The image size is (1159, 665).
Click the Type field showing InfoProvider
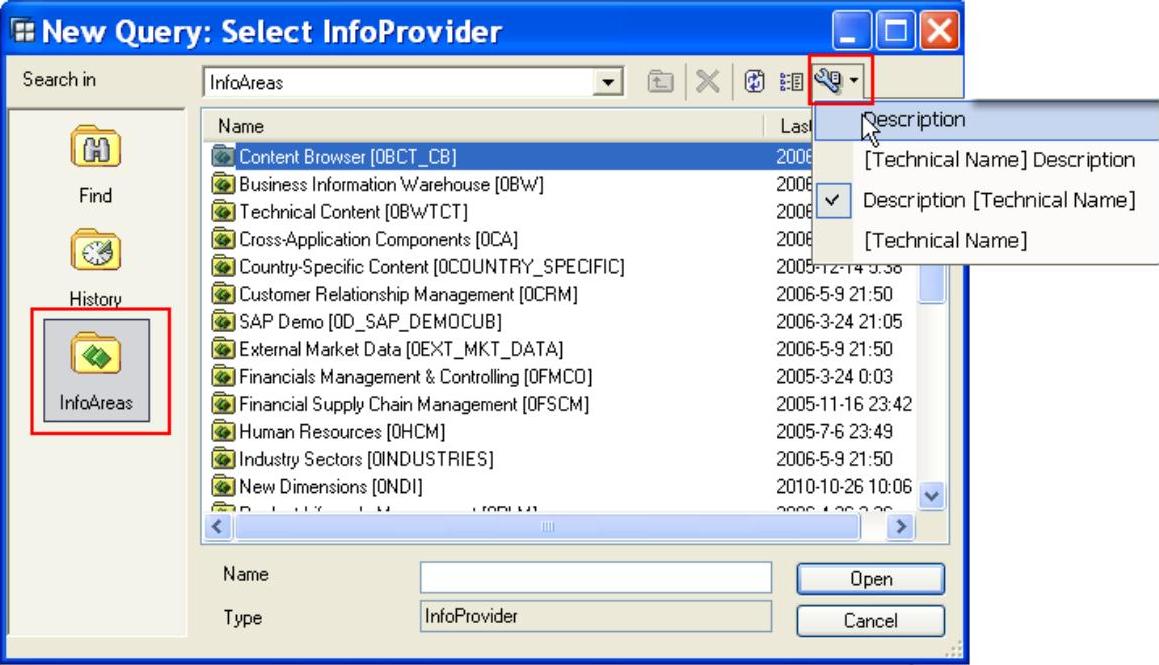point(596,616)
